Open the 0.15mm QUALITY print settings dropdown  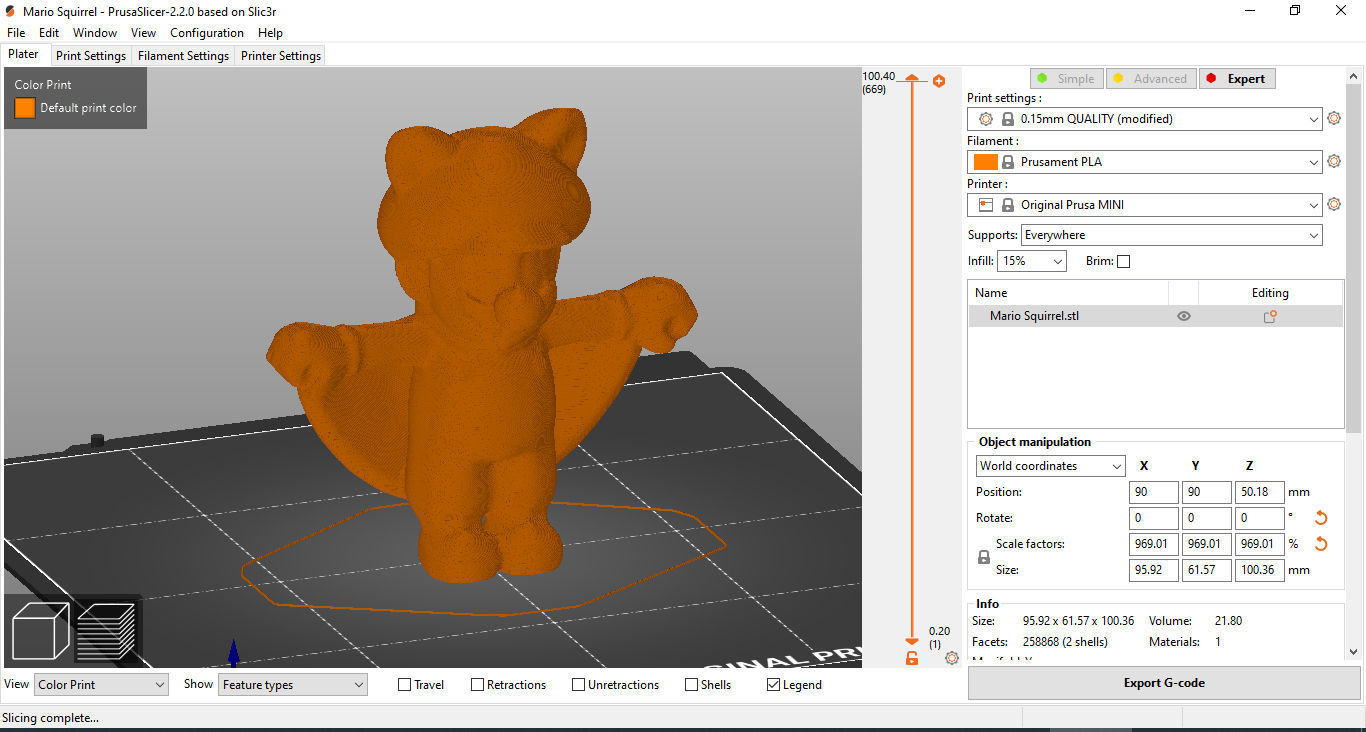click(1145, 119)
